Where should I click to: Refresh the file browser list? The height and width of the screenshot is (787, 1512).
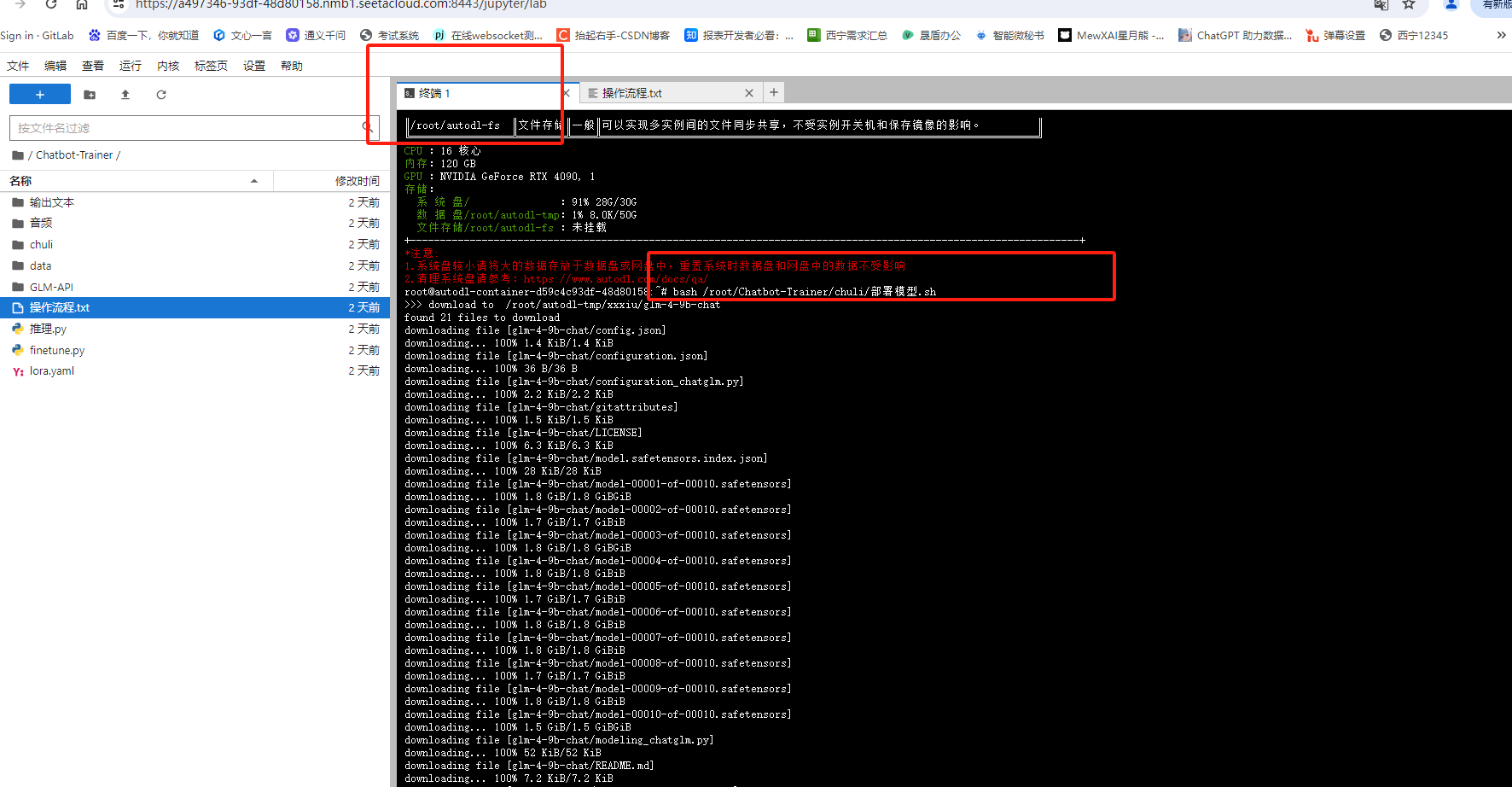click(161, 95)
